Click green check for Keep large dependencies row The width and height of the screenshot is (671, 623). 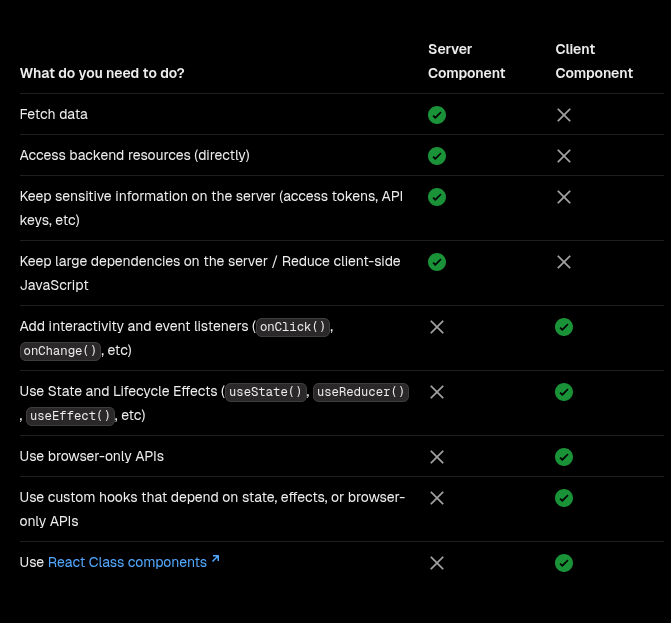point(437,262)
